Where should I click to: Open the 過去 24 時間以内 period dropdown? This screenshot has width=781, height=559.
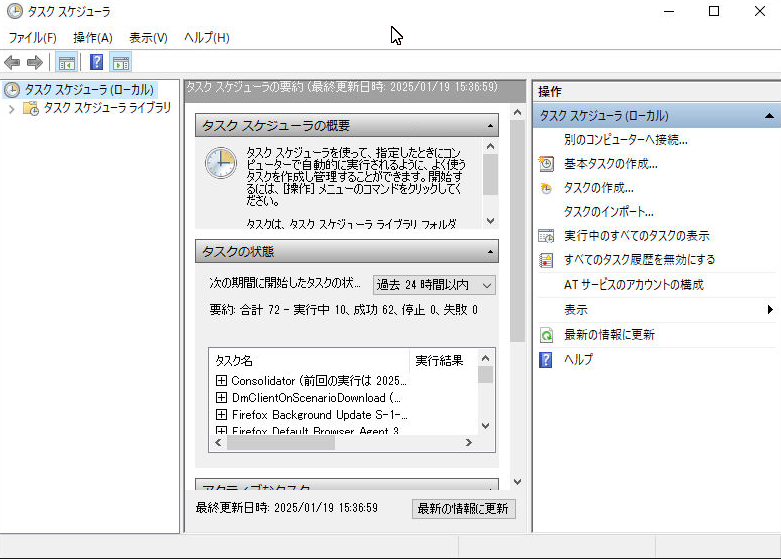pyautogui.click(x=434, y=286)
